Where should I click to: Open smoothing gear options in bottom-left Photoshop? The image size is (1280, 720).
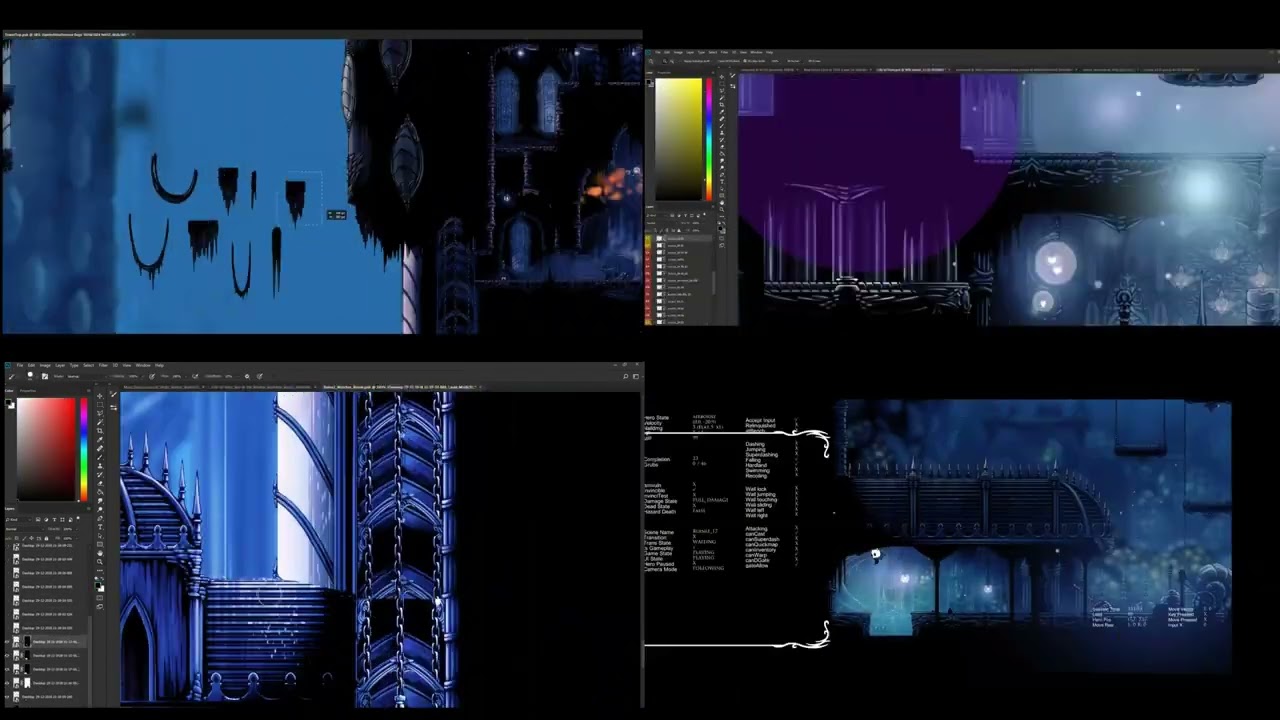pyautogui.click(x=247, y=376)
